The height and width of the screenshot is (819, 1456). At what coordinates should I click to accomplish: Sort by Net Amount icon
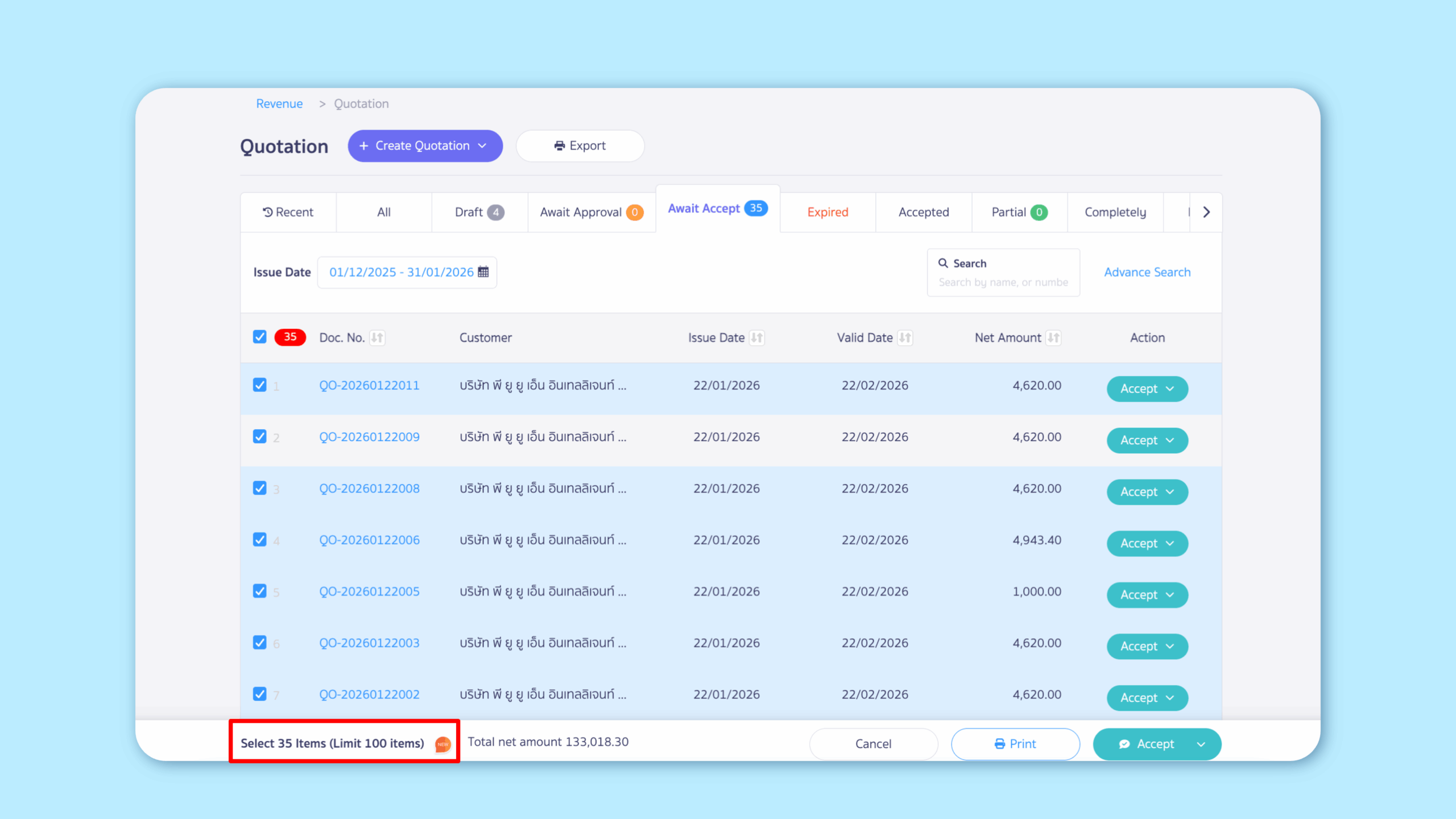(x=1053, y=338)
